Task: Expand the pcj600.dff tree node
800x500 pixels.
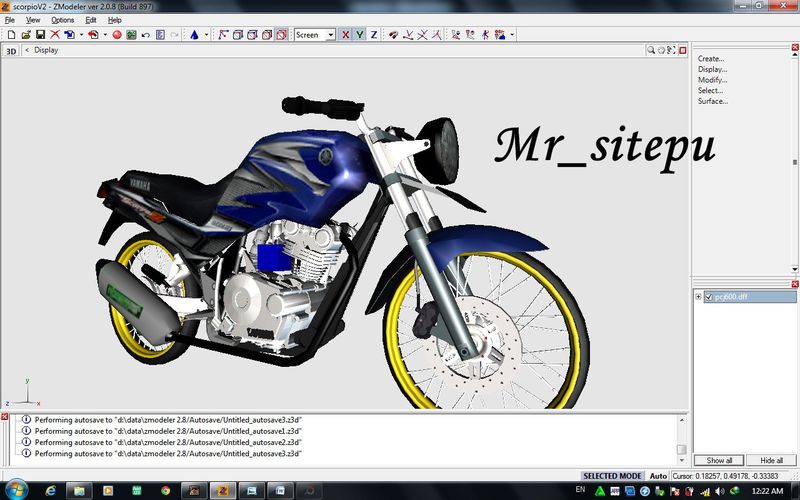Action: [698, 296]
